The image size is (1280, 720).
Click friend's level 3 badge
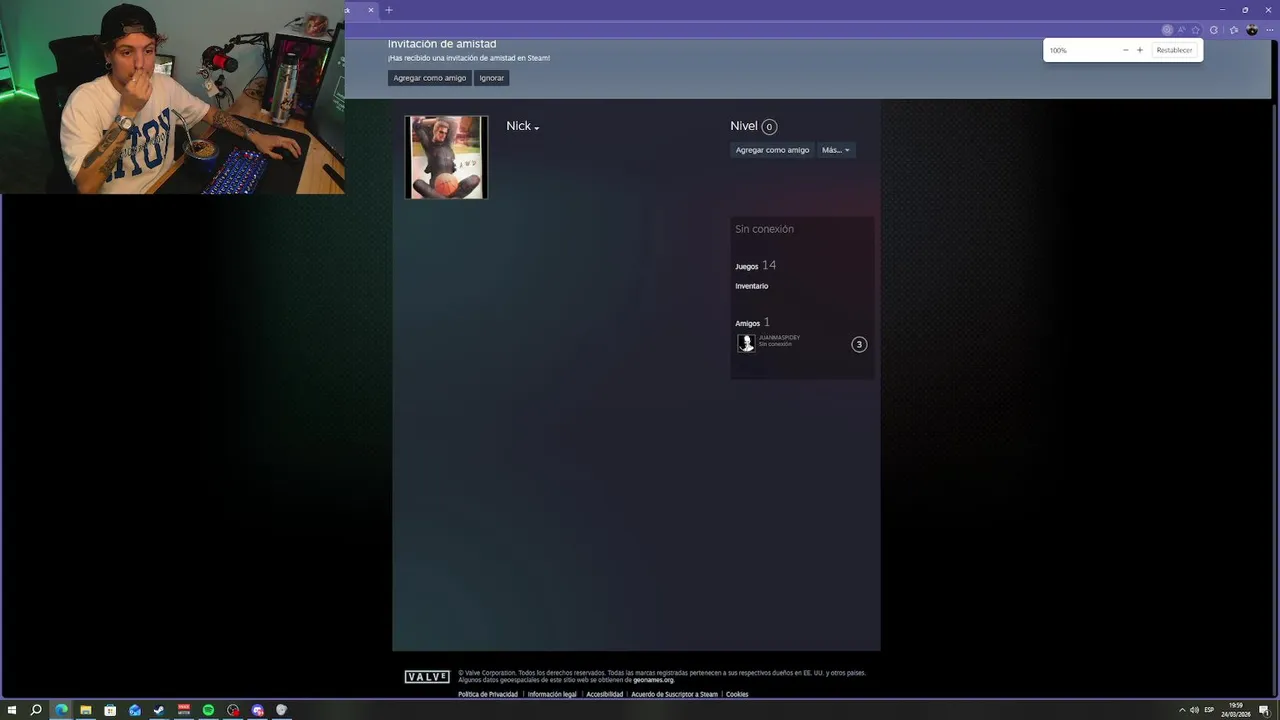[x=859, y=344]
